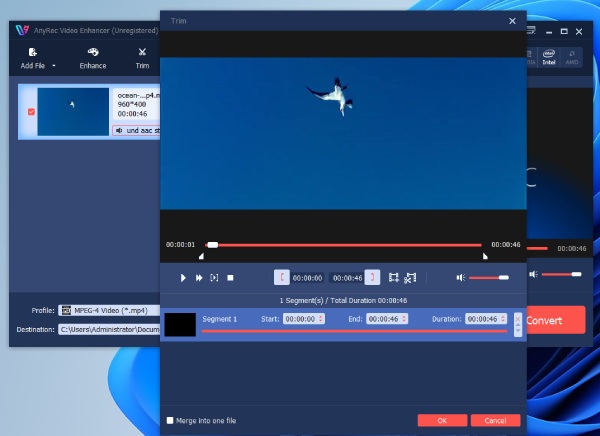Viewport: 600px width, 436px height.
Task: Click the OK button
Action: [442, 420]
